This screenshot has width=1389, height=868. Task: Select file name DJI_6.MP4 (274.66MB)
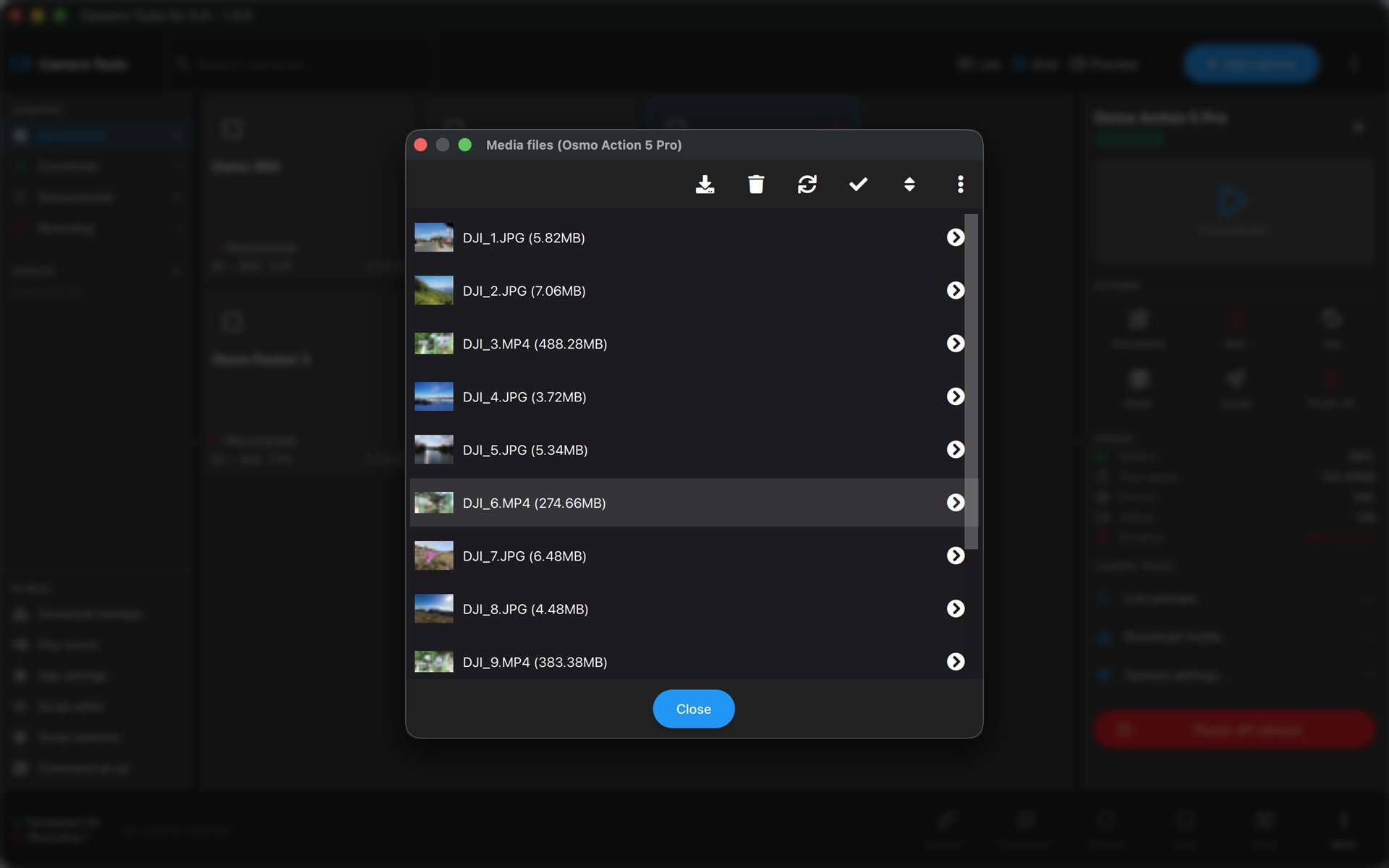[534, 503]
